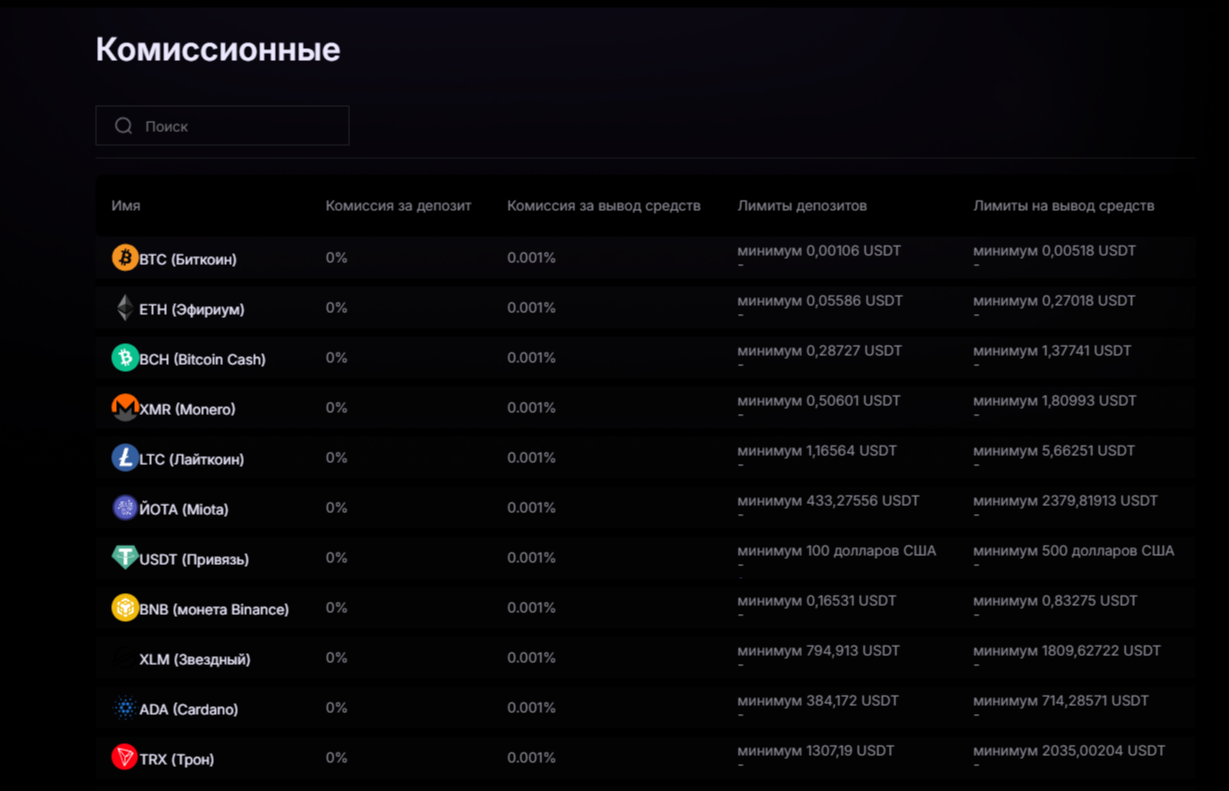Click the BNB Binance coin icon
This screenshot has width=1229, height=791.
(x=125, y=608)
